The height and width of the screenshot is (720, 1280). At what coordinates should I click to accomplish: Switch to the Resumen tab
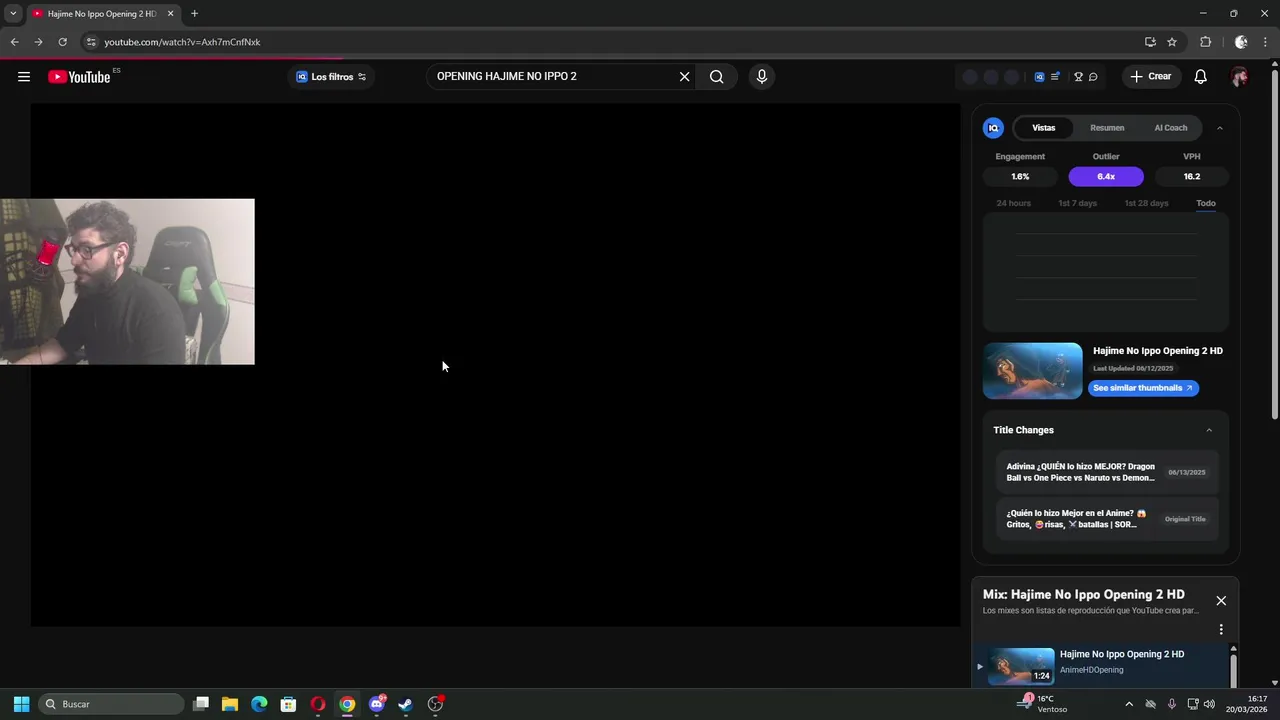coord(1107,128)
